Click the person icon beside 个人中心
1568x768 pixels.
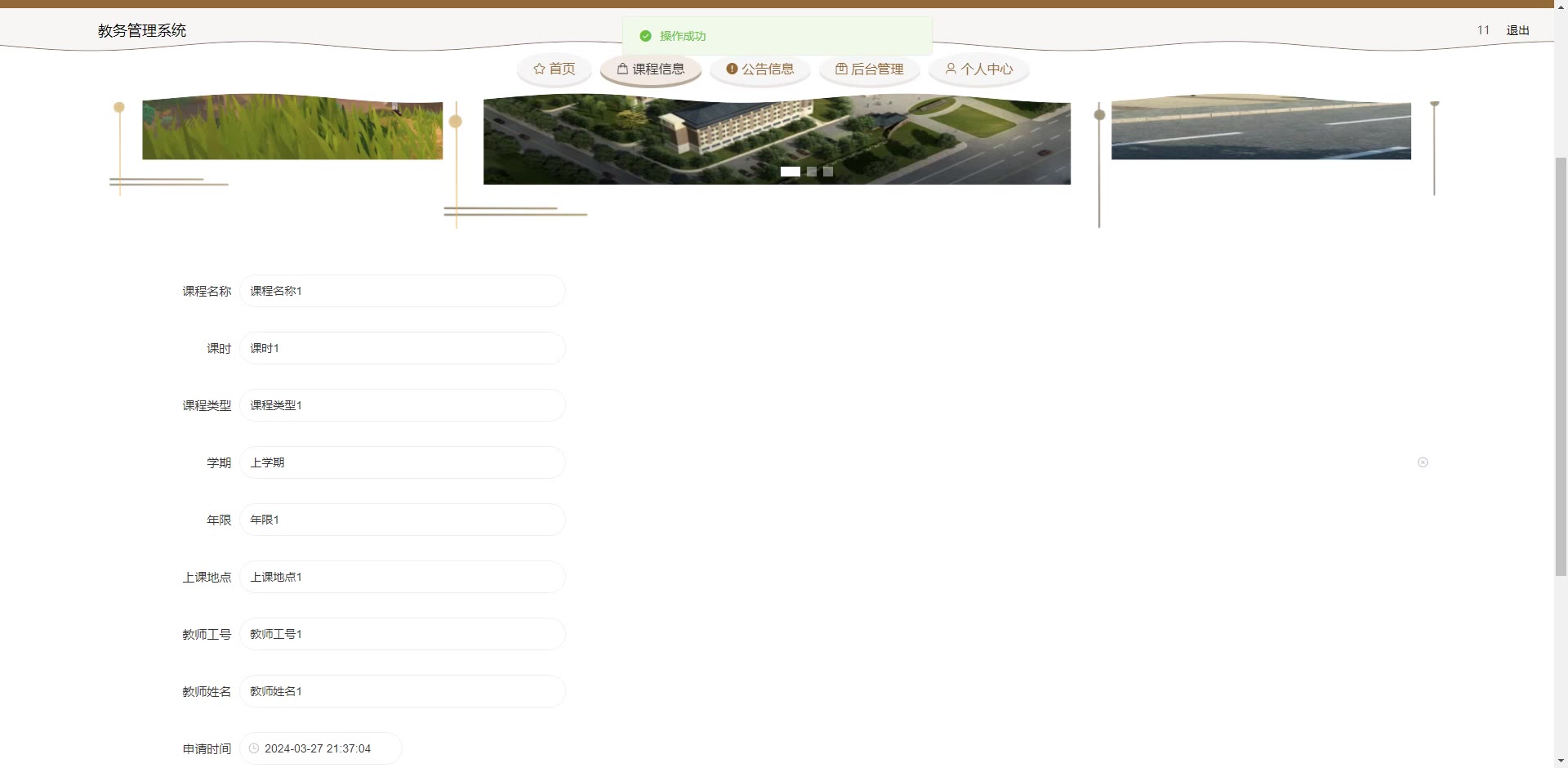point(951,69)
